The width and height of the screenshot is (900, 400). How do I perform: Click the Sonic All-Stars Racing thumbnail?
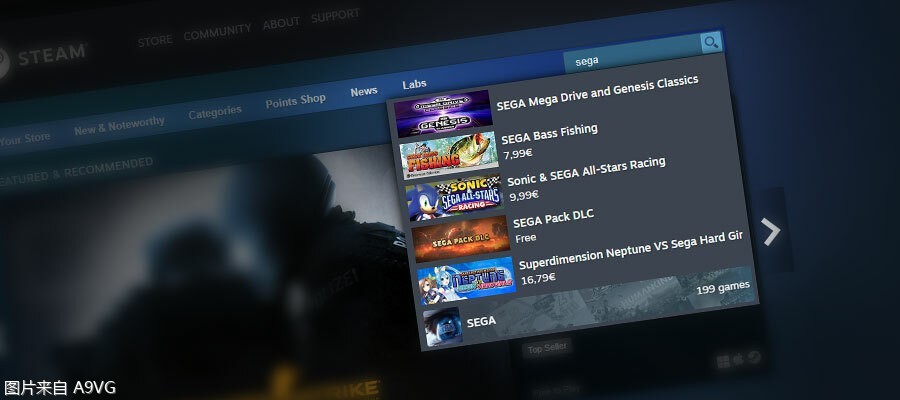point(455,197)
